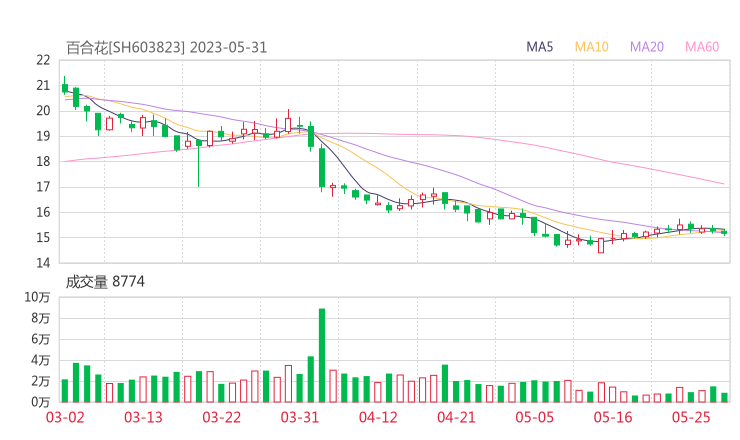Click the volume axis label 10万
Screen dimensions: 740x440
click(x=37, y=297)
